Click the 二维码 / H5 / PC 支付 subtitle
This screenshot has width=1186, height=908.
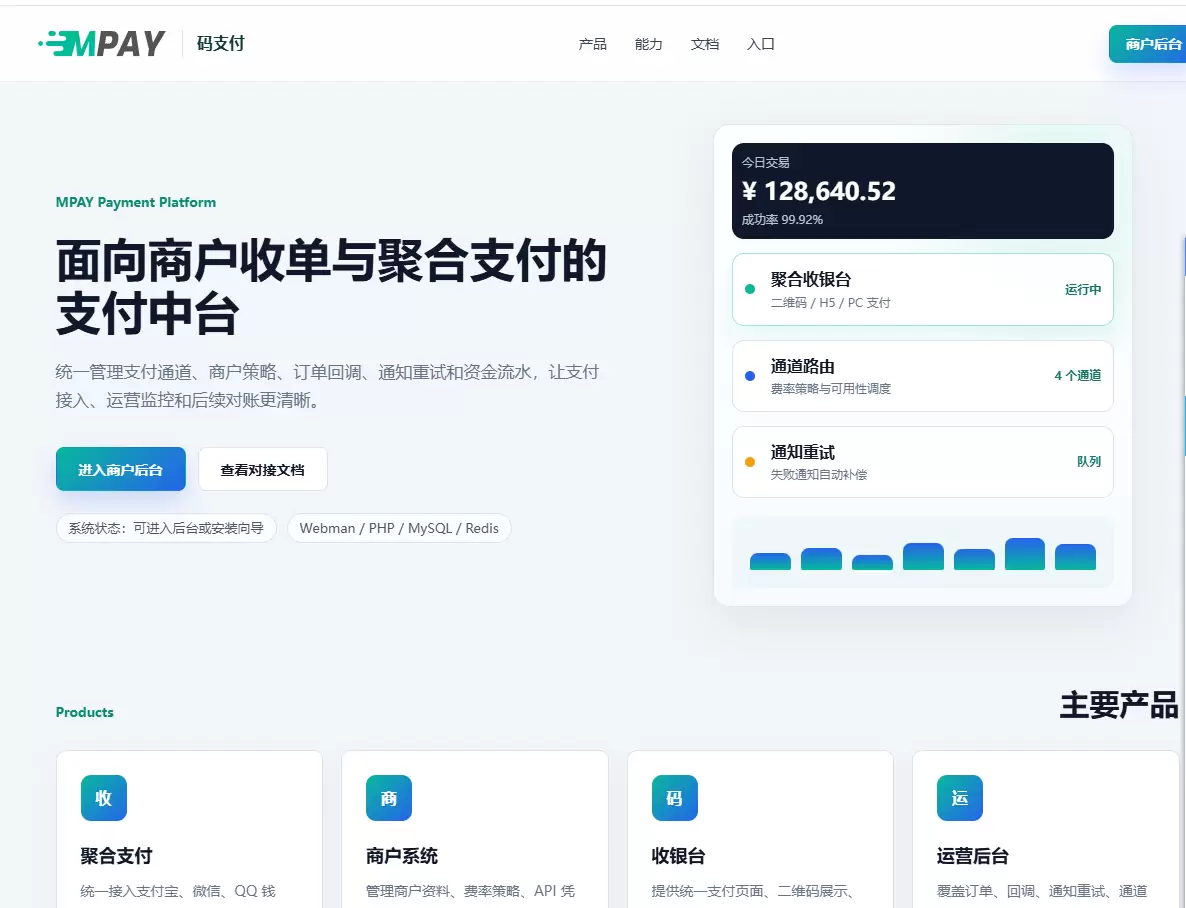831,303
